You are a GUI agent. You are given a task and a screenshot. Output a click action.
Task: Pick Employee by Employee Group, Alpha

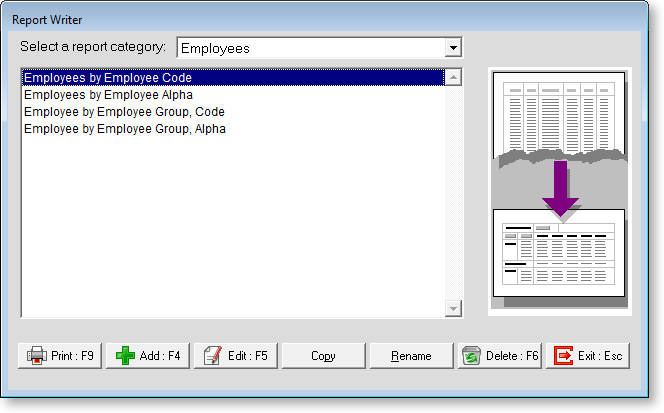tap(125, 129)
